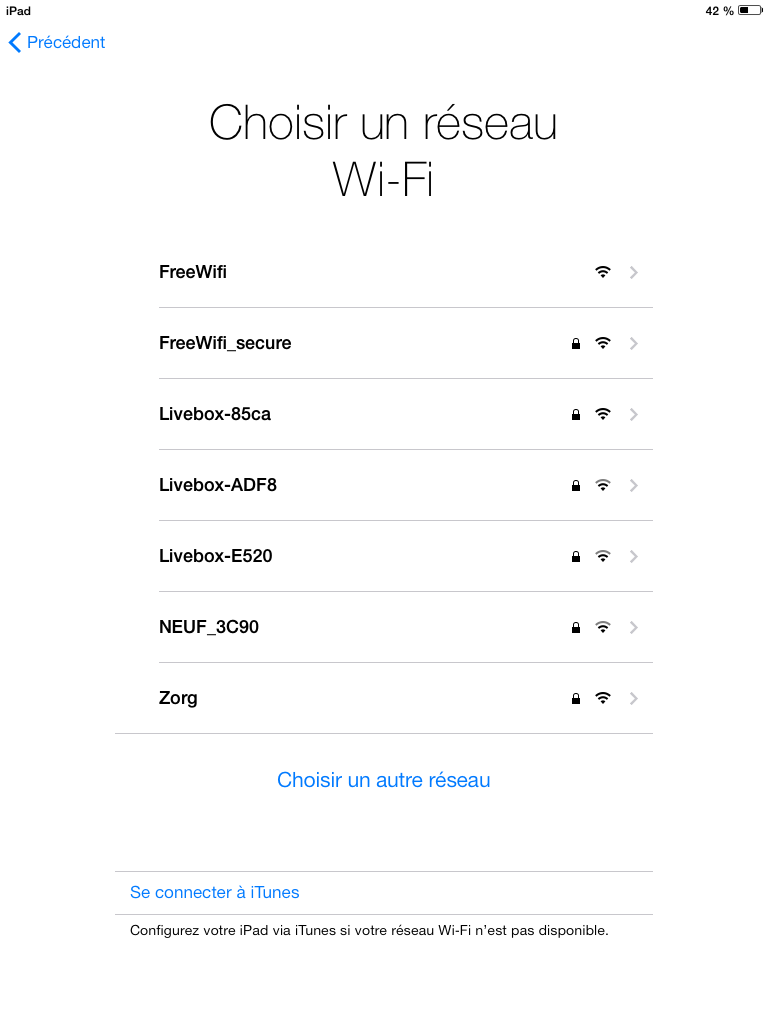Tap the Wi-Fi signal icon for Livebox-ADF8

pos(602,485)
